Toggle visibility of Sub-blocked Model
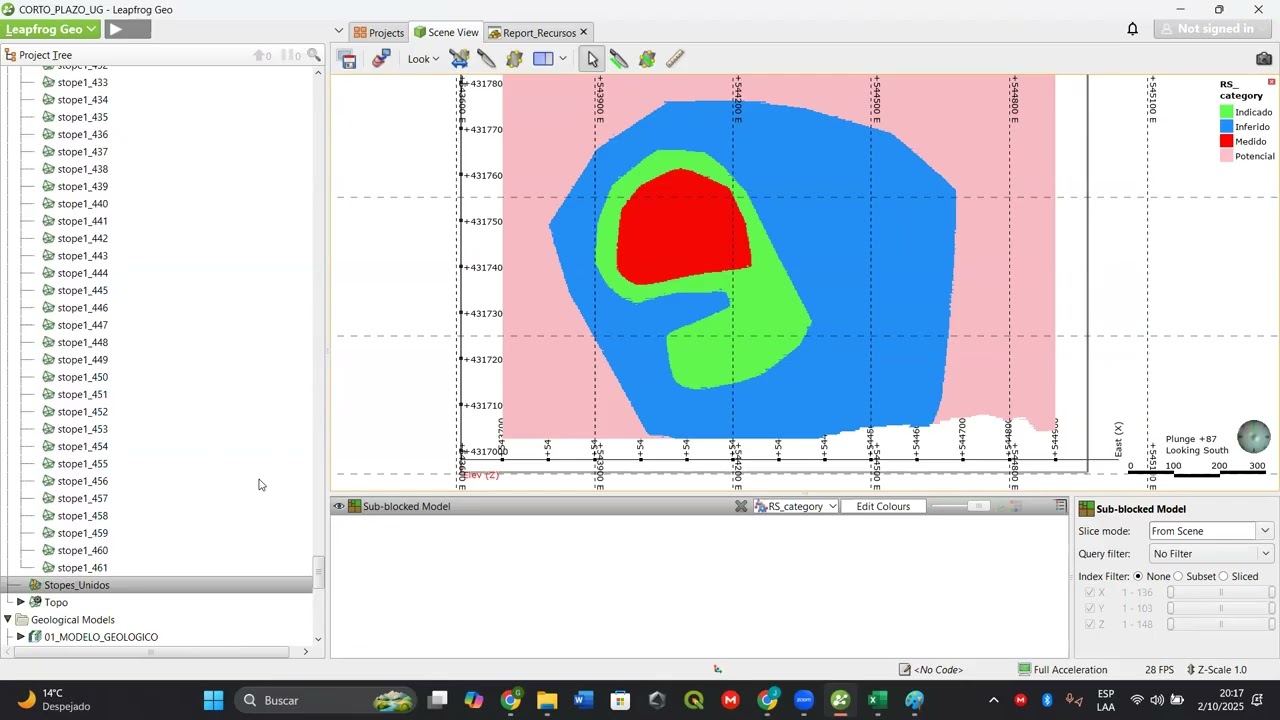The height and width of the screenshot is (720, 1280). 339,506
